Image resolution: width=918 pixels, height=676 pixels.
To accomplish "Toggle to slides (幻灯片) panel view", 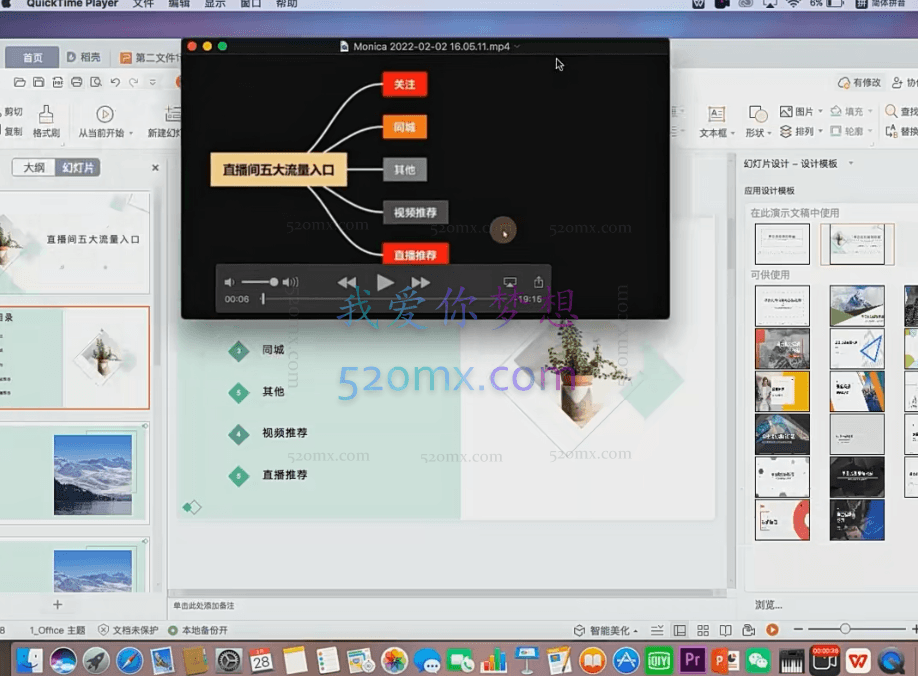I will pos(78,168).
